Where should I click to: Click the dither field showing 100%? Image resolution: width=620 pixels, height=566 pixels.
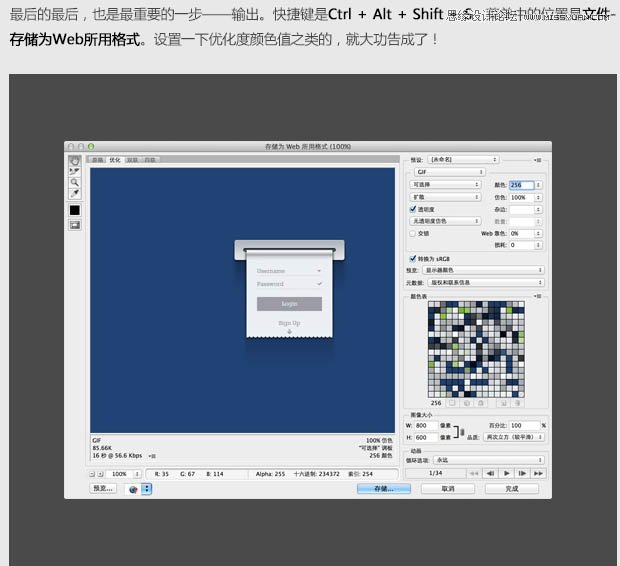tap(521, 197)
